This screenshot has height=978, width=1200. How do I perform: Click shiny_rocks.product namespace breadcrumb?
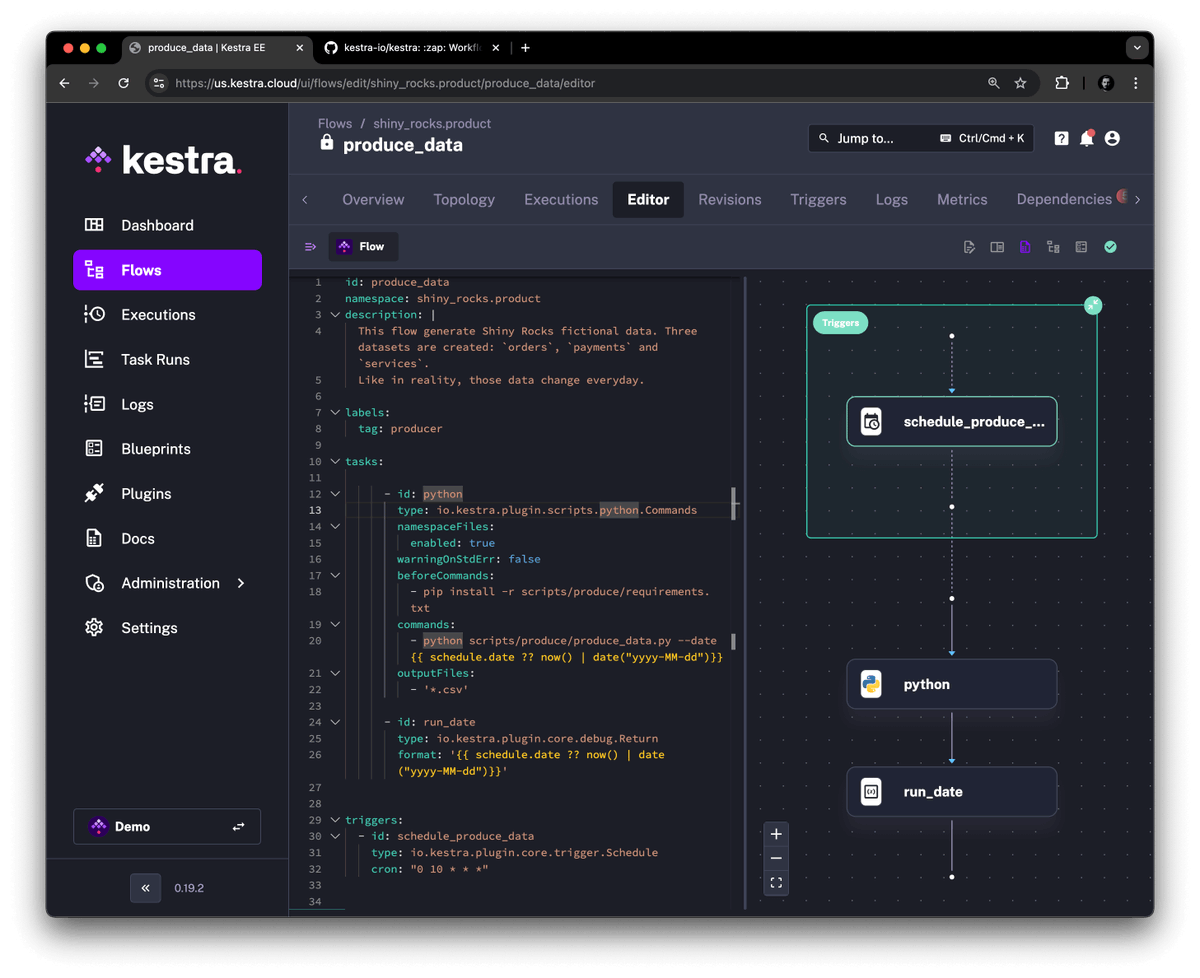click(432, 124)
